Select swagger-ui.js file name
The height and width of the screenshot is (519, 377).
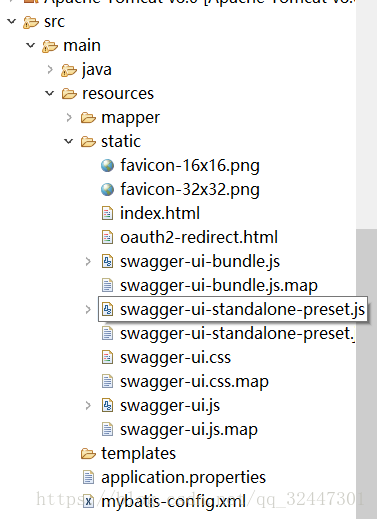click(170, 406)
